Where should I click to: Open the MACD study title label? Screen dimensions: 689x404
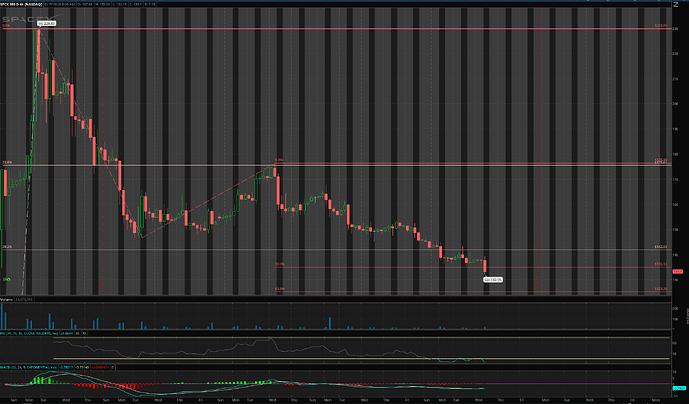[x=29, y=367]
